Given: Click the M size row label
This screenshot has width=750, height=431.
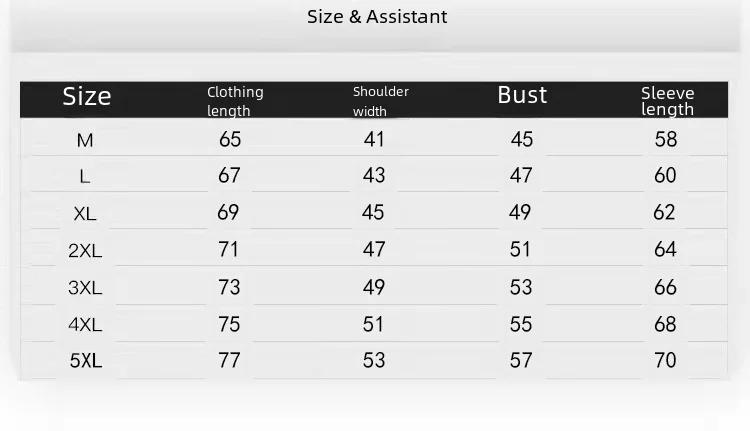Looking at the screenshot, I should [85, 141].
